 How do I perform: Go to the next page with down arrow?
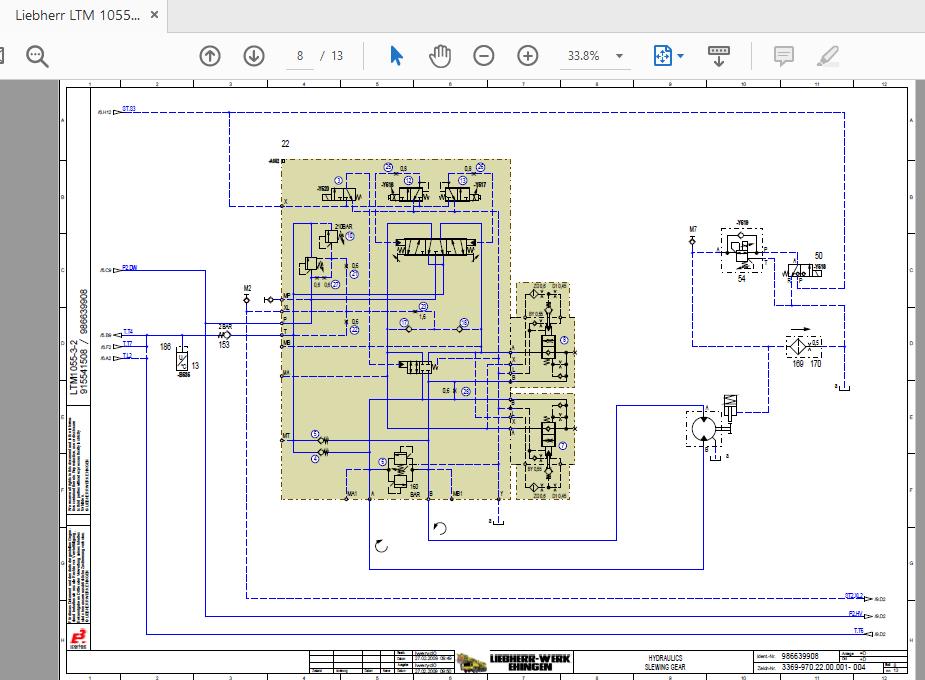(253, 55)
